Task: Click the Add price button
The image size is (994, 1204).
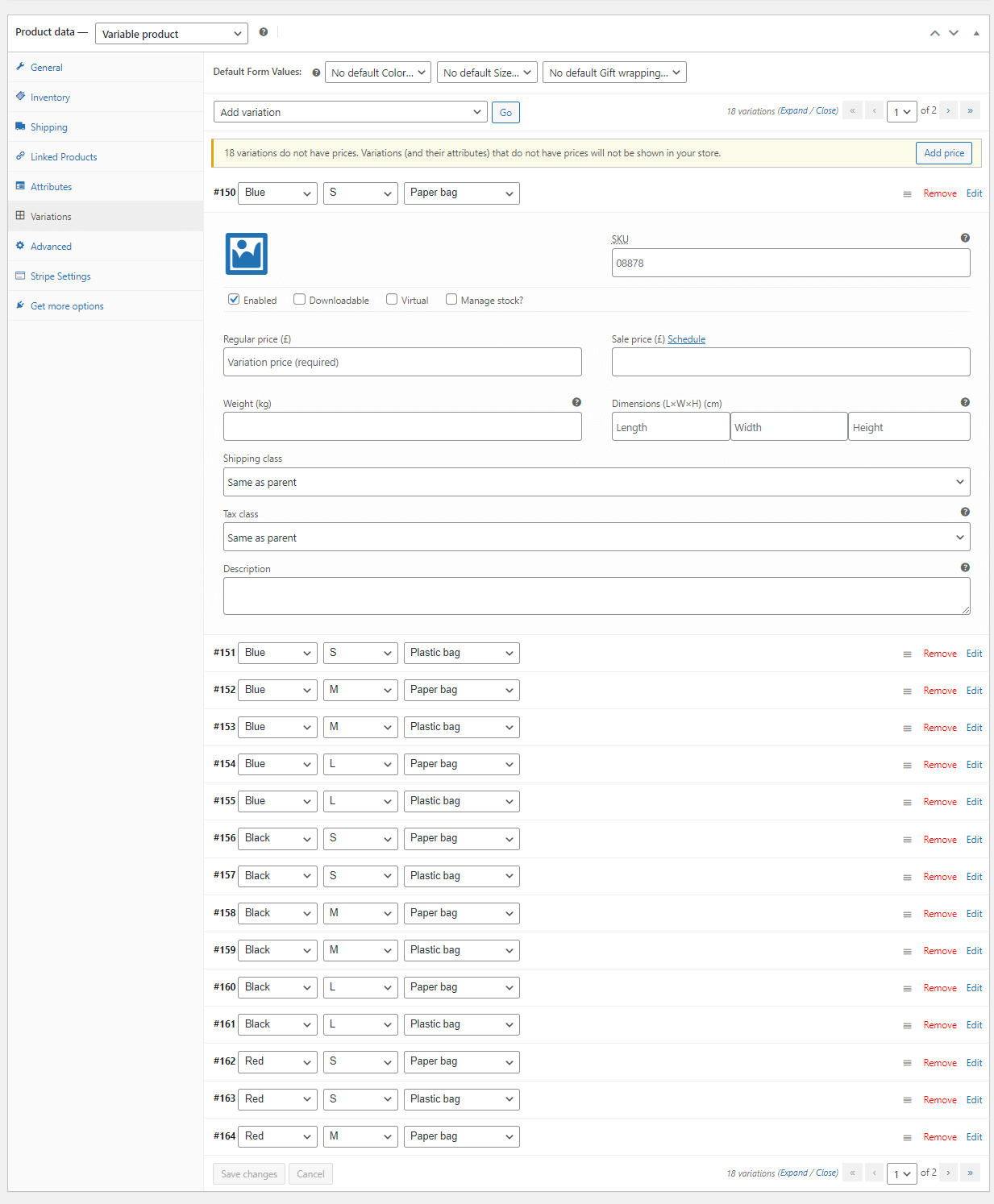Action: (944, 153)
